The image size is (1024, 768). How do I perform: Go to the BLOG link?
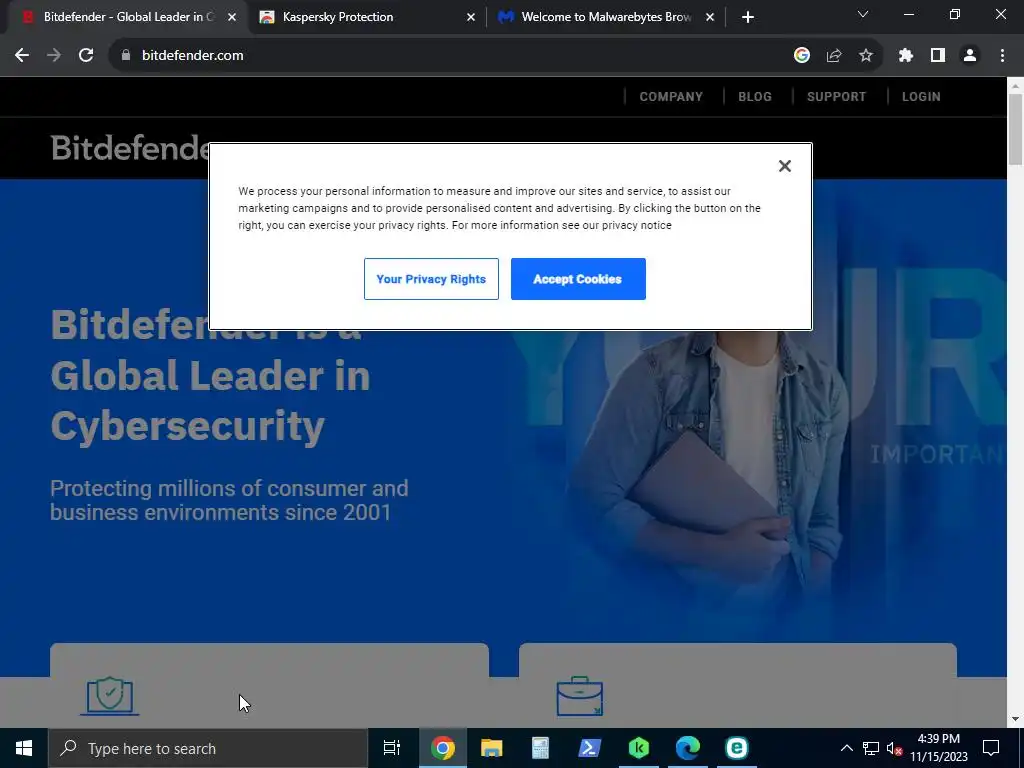point(755,97)
